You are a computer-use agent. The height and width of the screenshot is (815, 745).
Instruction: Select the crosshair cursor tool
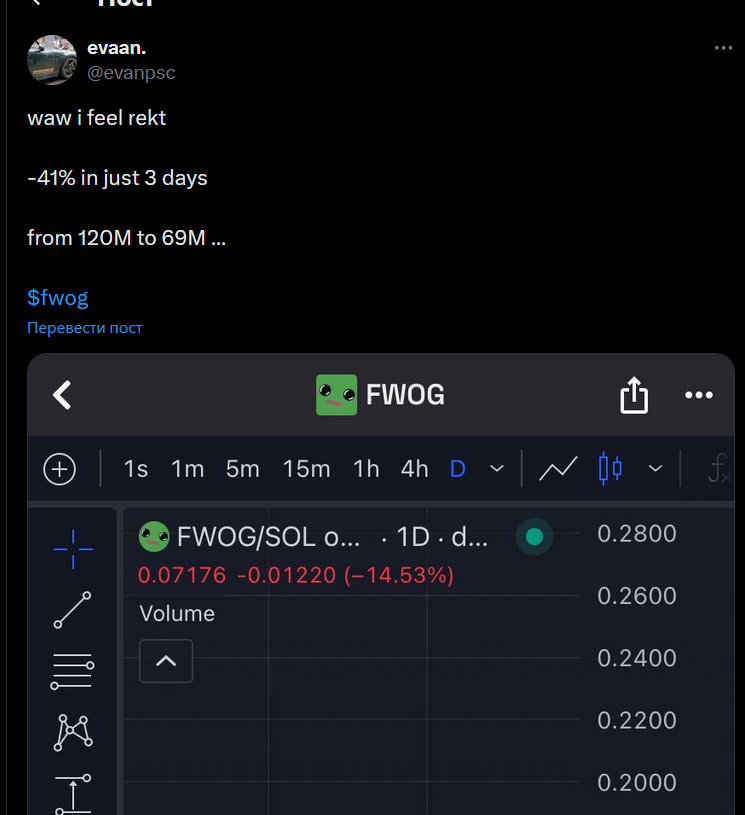click(73, 549)
